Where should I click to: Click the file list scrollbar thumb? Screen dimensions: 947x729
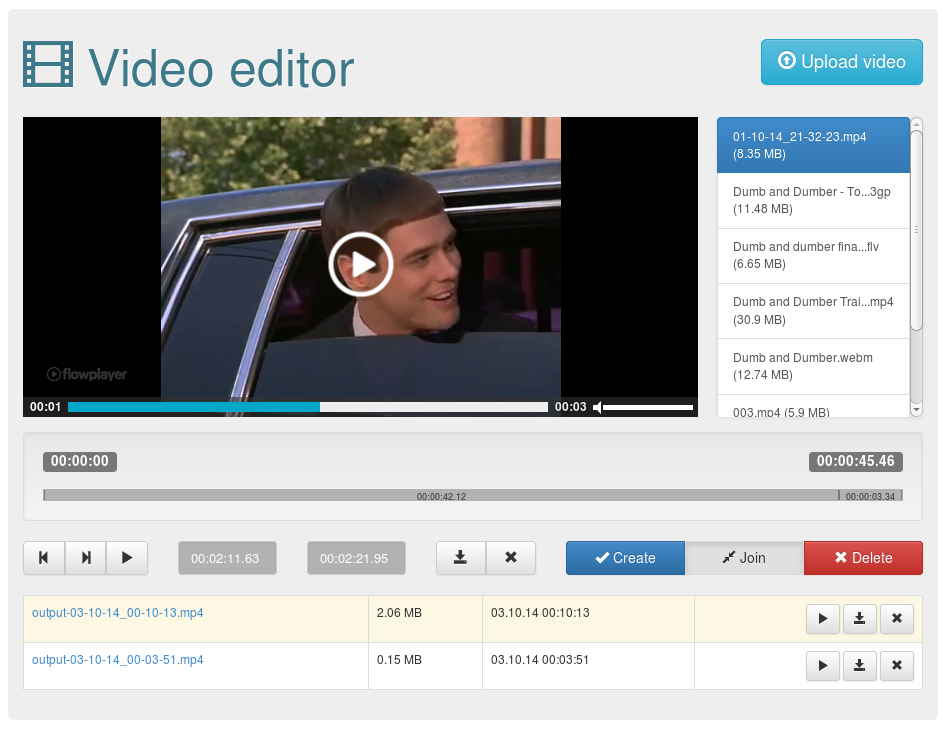tap(916, 230)
